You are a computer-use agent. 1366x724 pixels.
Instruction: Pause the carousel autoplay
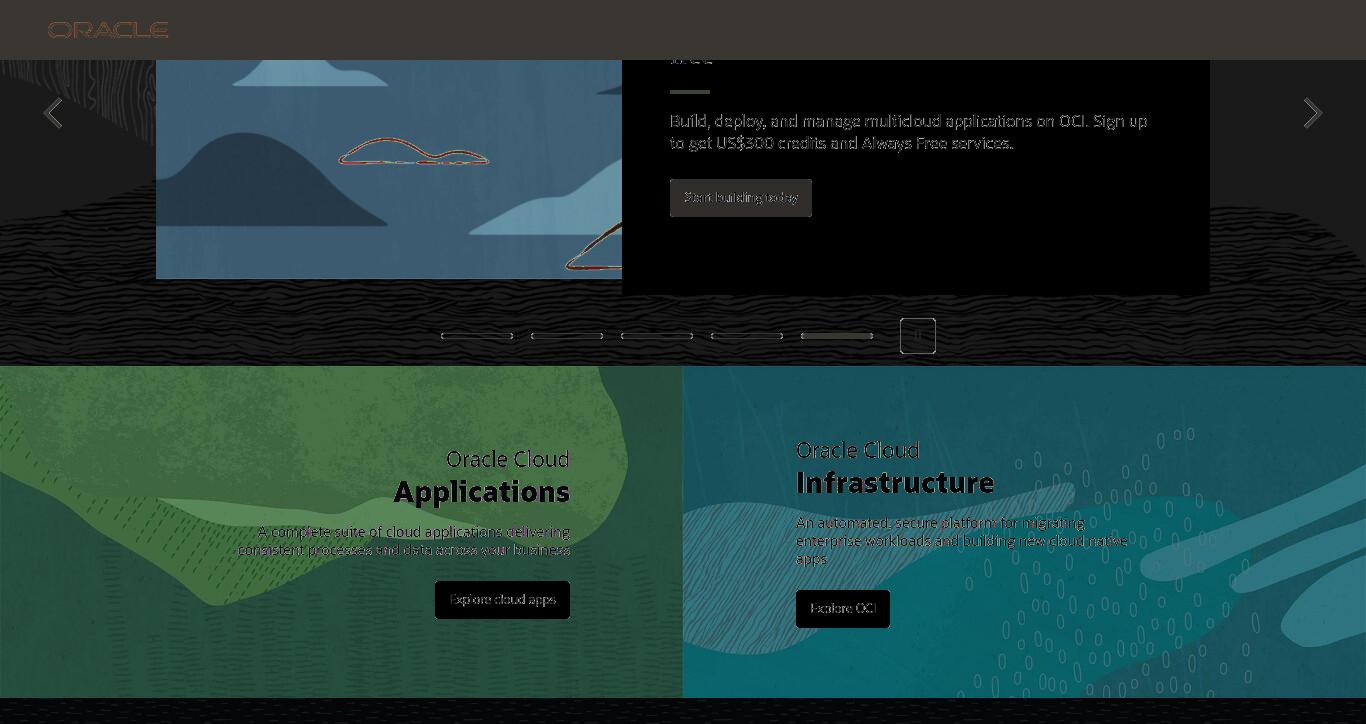click(918, 336)
